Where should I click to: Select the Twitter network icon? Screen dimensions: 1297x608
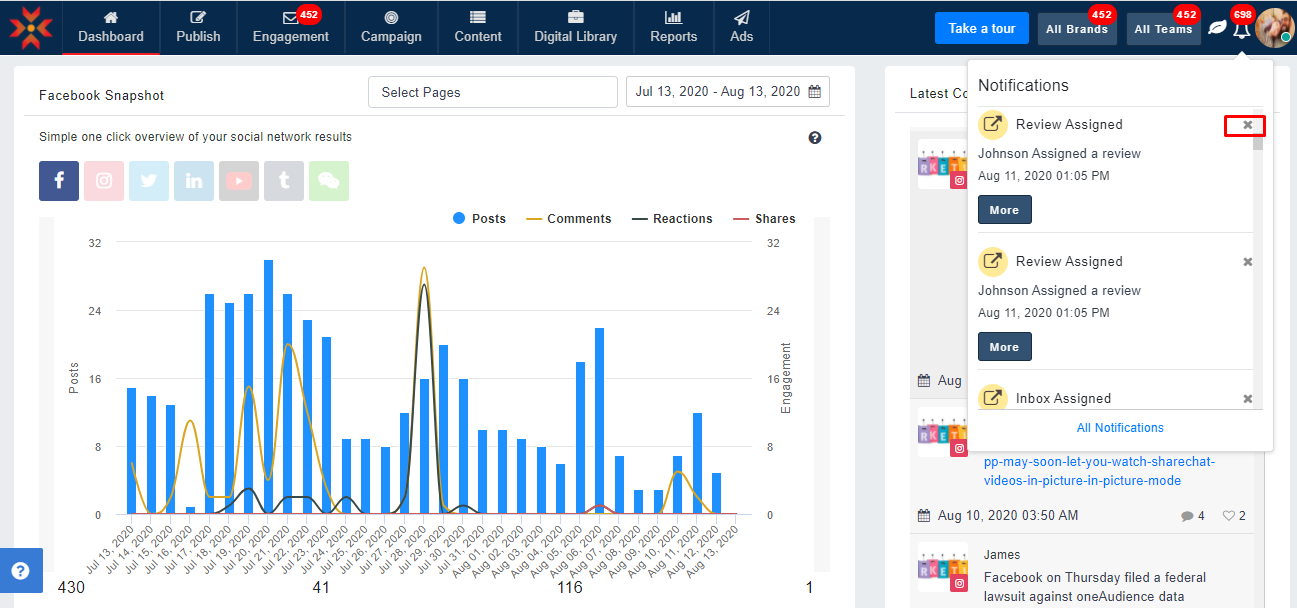149,181
